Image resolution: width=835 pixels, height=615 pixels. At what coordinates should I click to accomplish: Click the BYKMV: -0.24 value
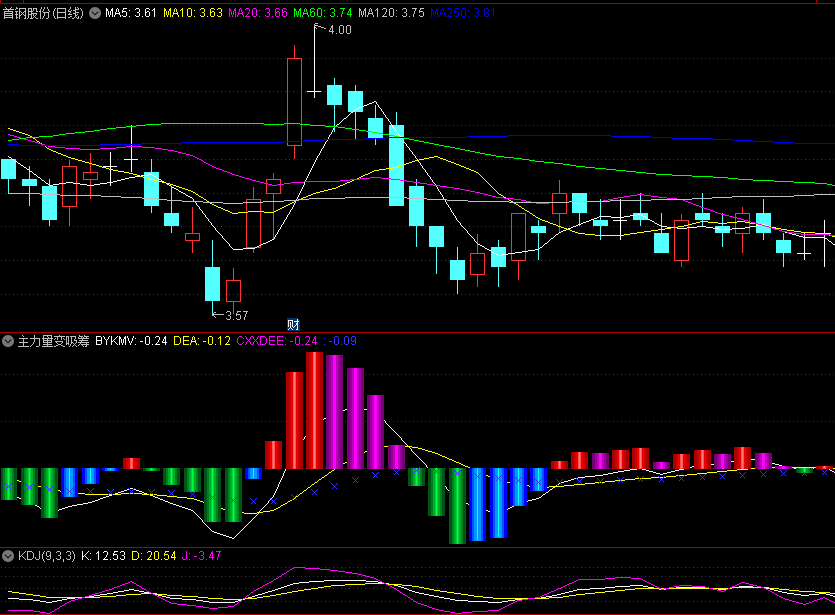(x=132, y=341)
